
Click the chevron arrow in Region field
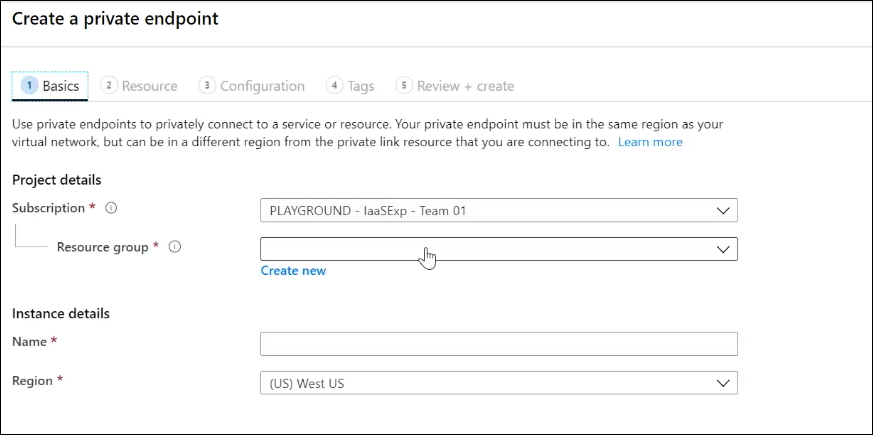724,384
